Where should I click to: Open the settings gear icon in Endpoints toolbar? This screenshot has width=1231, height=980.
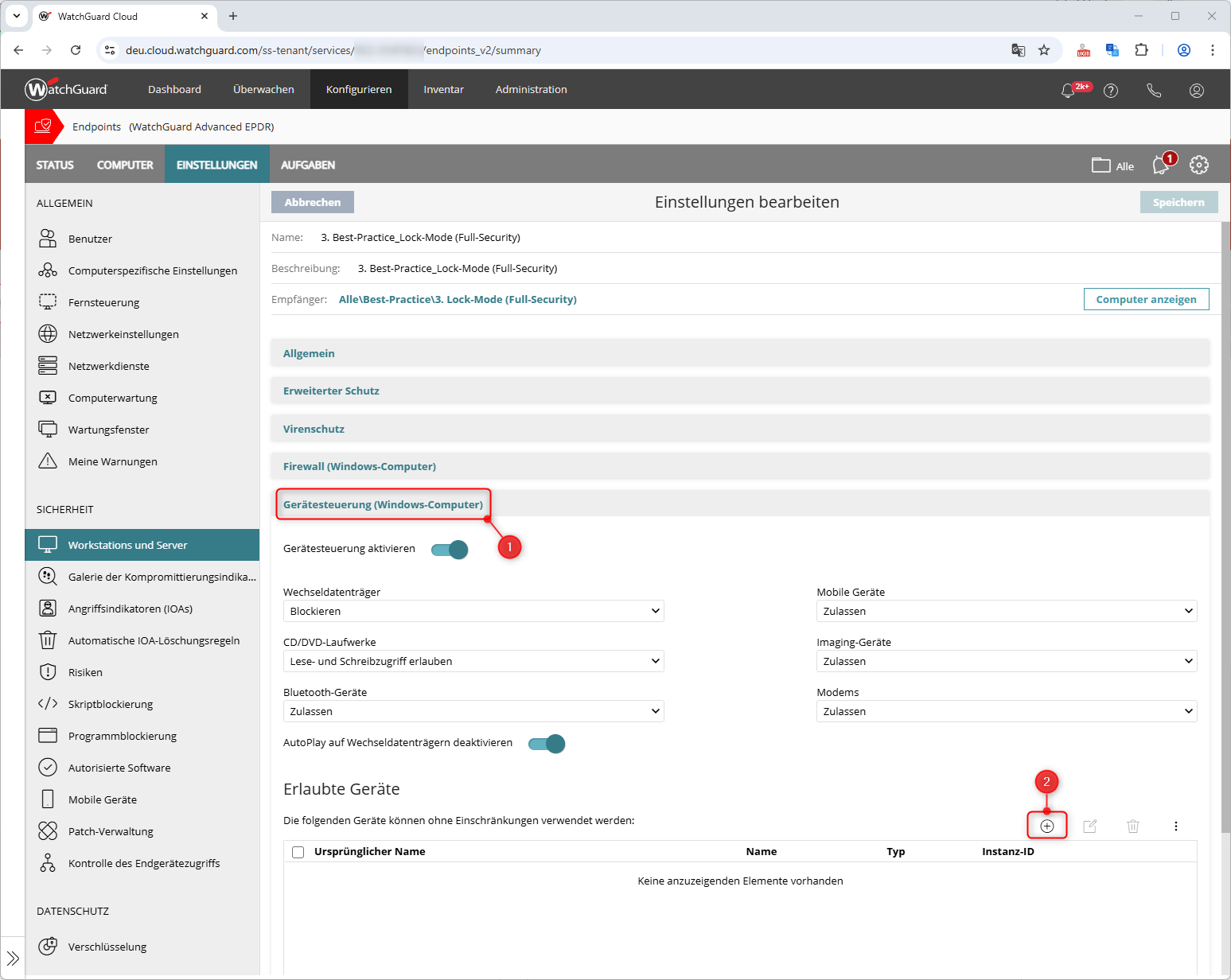point(1198,165)
